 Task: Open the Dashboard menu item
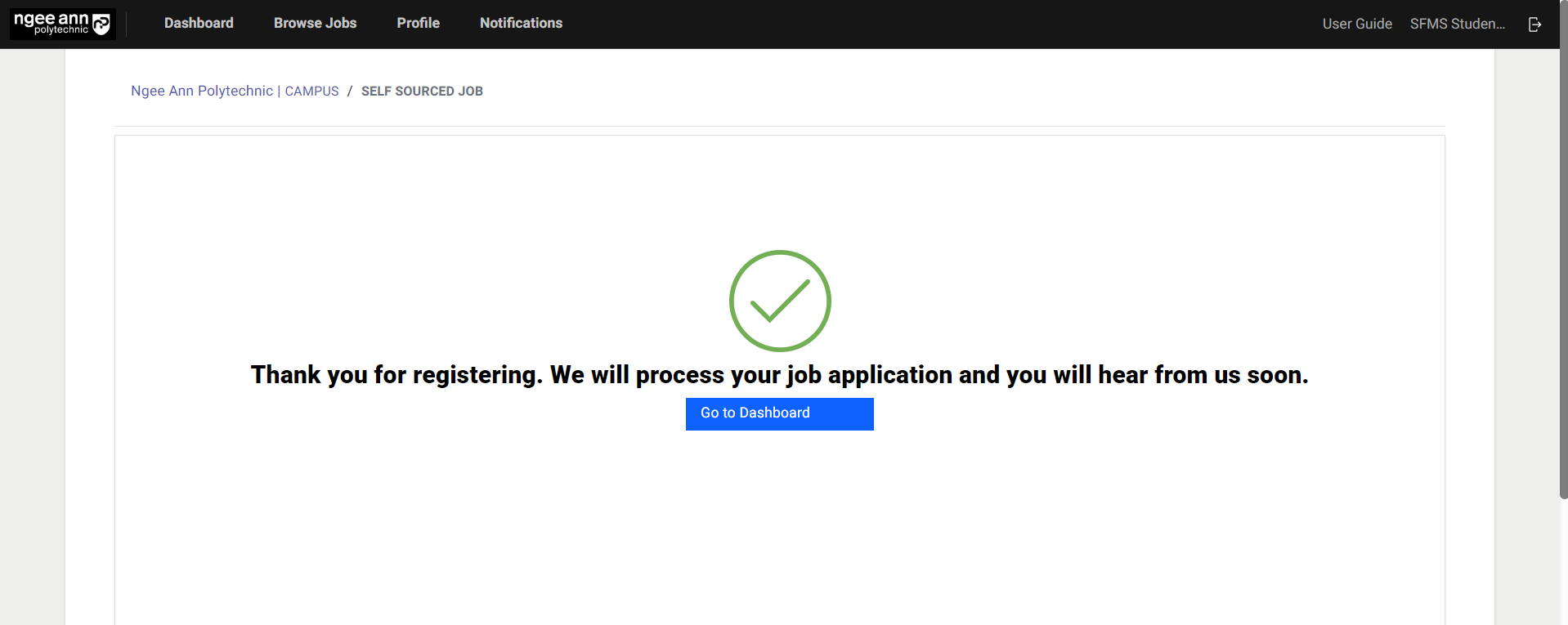coord(199,23)
